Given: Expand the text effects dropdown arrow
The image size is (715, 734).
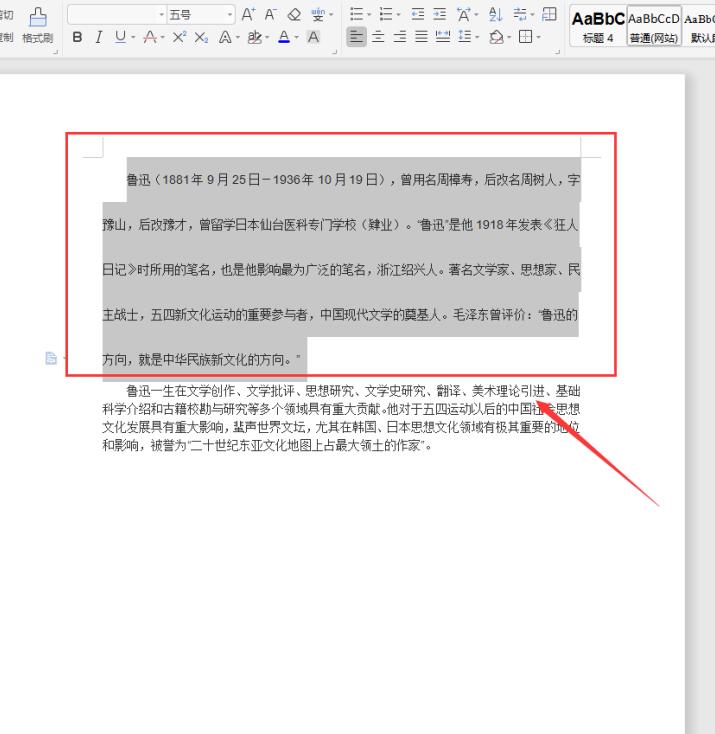Looking at the screenshot, I should pyautogui.click(x=238, y=37).
